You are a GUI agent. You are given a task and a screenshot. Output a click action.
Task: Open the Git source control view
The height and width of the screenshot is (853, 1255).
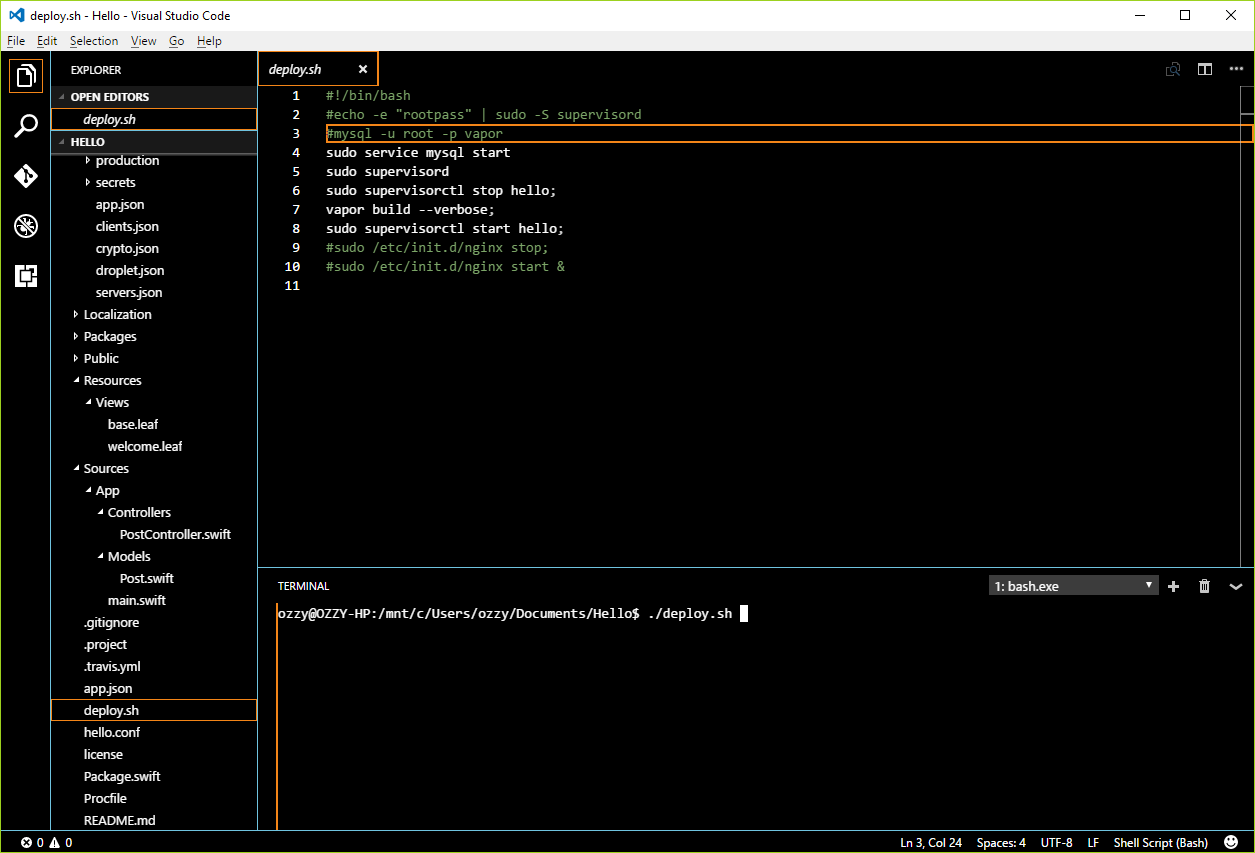[x=26, y=176]
